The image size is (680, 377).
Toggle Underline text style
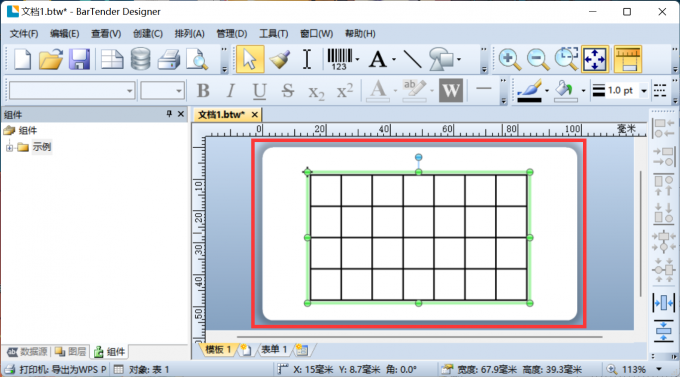[x=259, y=91]
